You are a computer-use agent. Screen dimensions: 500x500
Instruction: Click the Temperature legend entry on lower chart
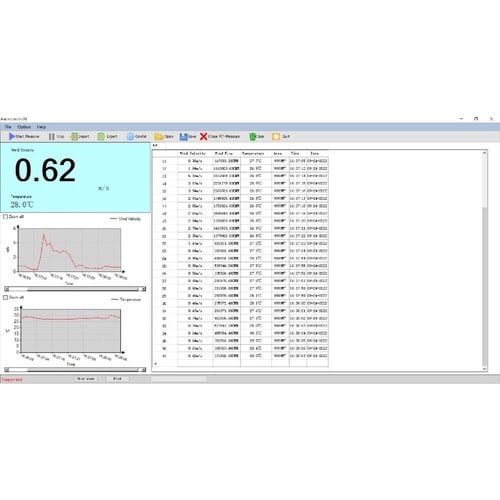coord(126,300)
